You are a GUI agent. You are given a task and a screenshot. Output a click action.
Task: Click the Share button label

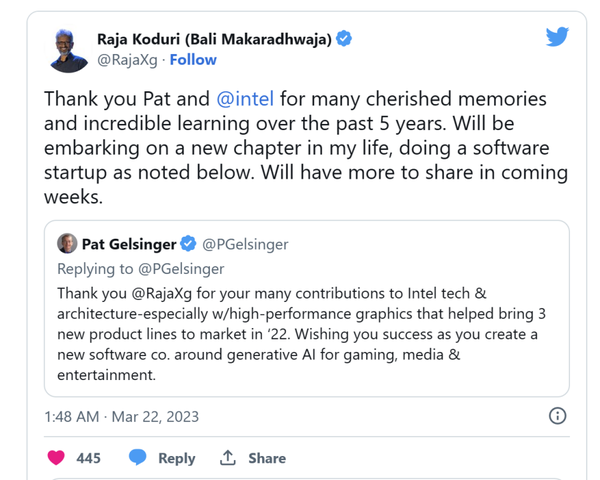click(x=266, y=458)
